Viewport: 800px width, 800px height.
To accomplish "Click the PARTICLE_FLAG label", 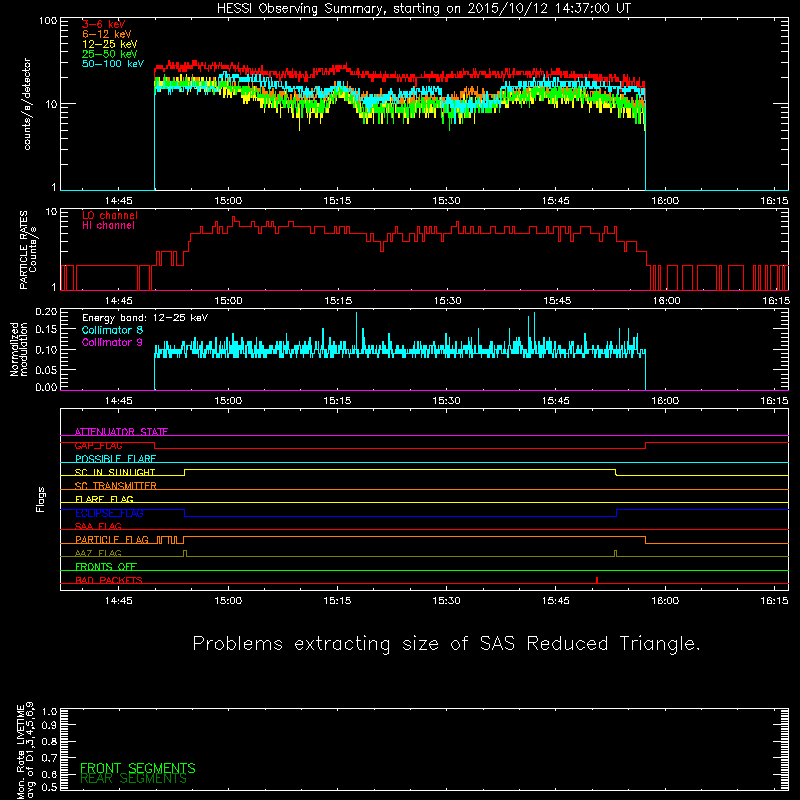I will 112,540.
